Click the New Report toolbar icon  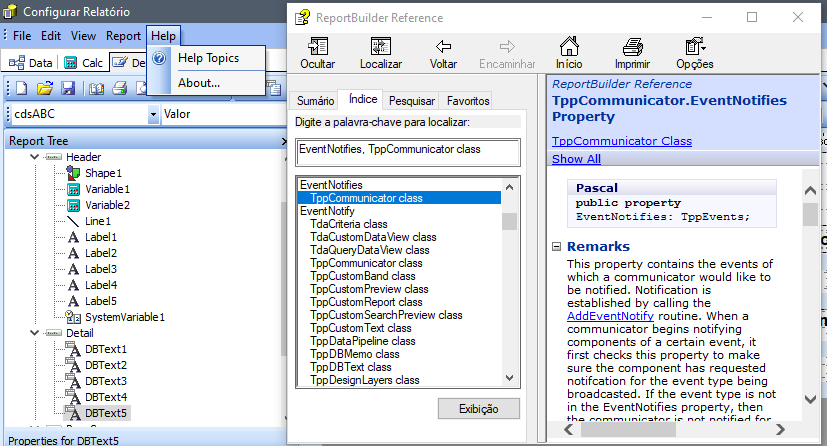(21, 88)
